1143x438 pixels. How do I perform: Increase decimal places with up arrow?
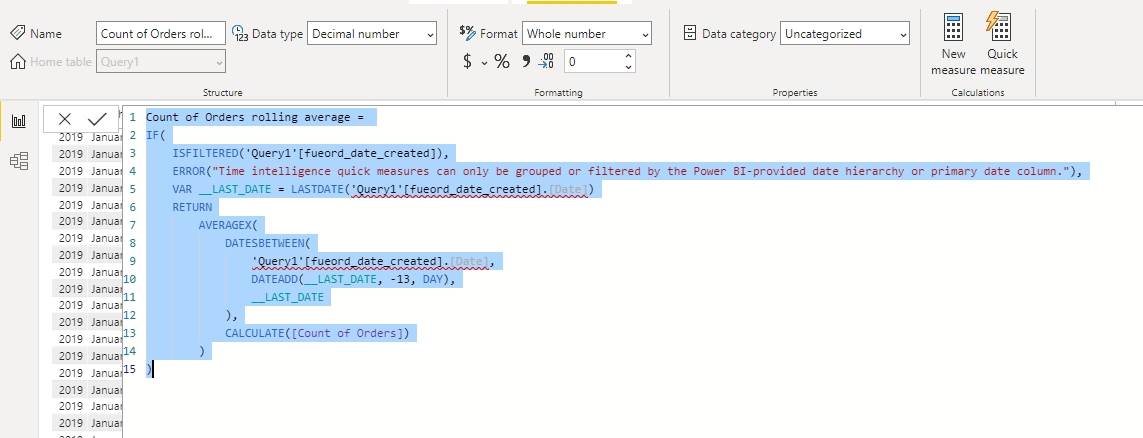[629, 55]
